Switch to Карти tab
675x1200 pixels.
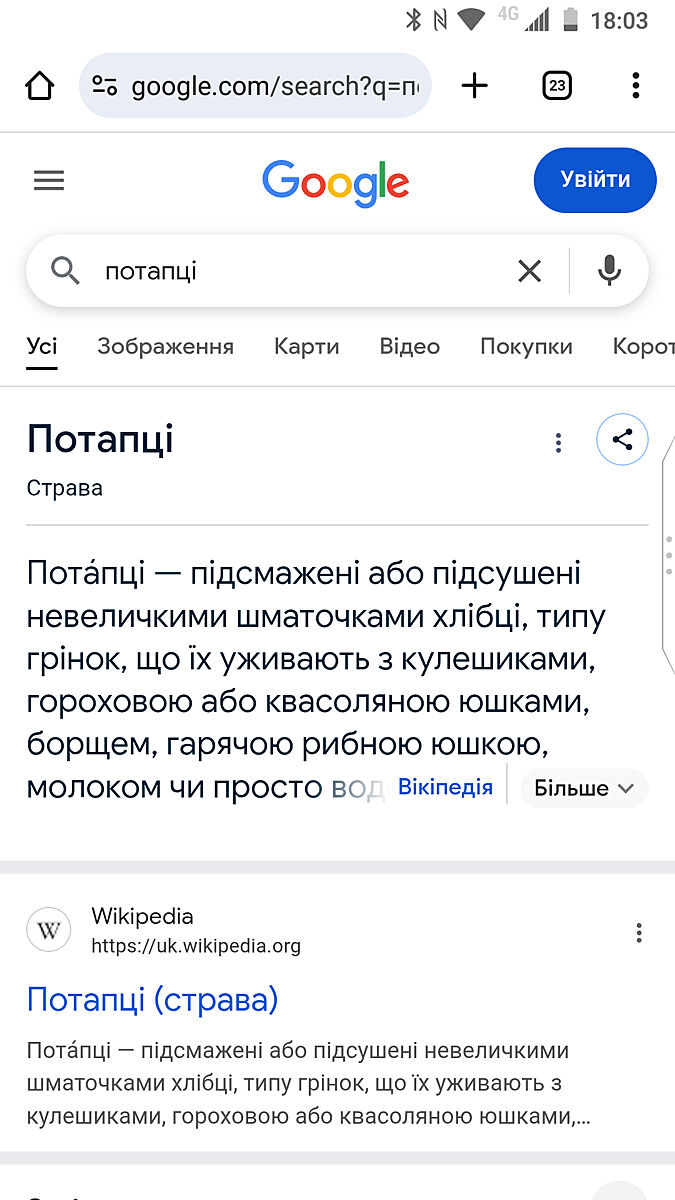306,347
